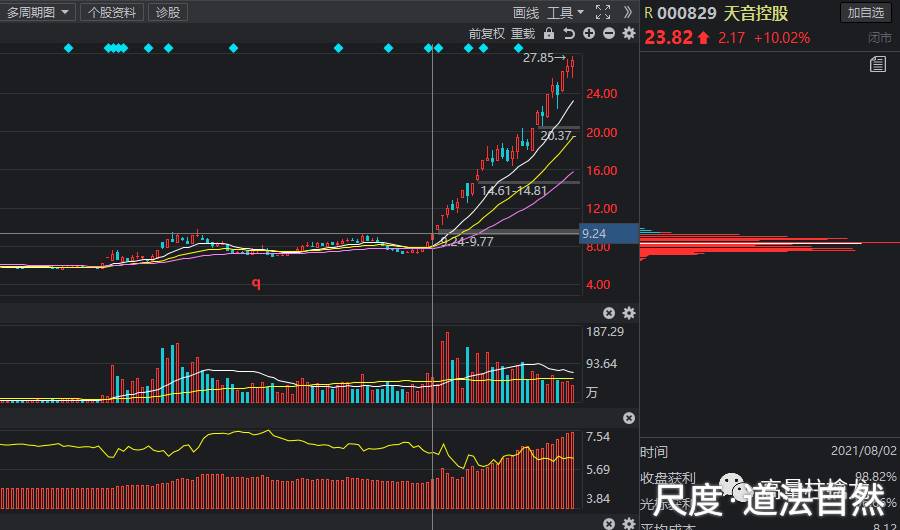This screenshot has height=530, width=900.
Task: Toggle the chart lock icon
Action: point(549,33)
